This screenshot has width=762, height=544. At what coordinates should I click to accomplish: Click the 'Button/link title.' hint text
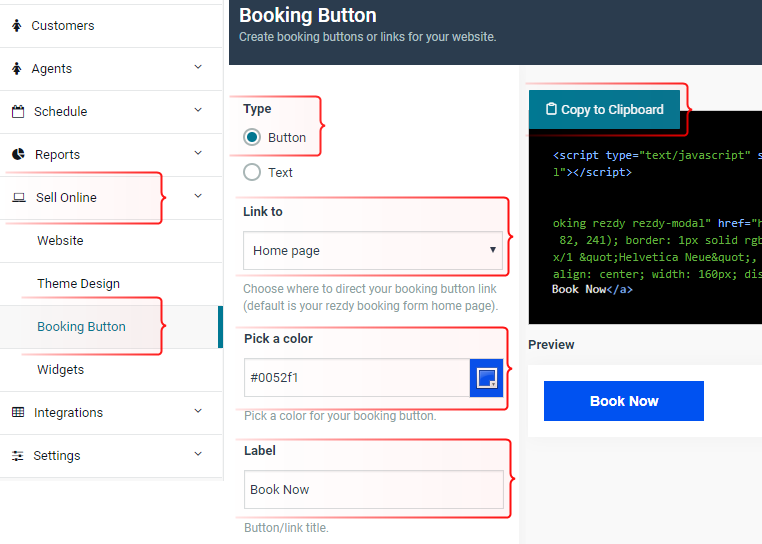[x=286, y=528]
